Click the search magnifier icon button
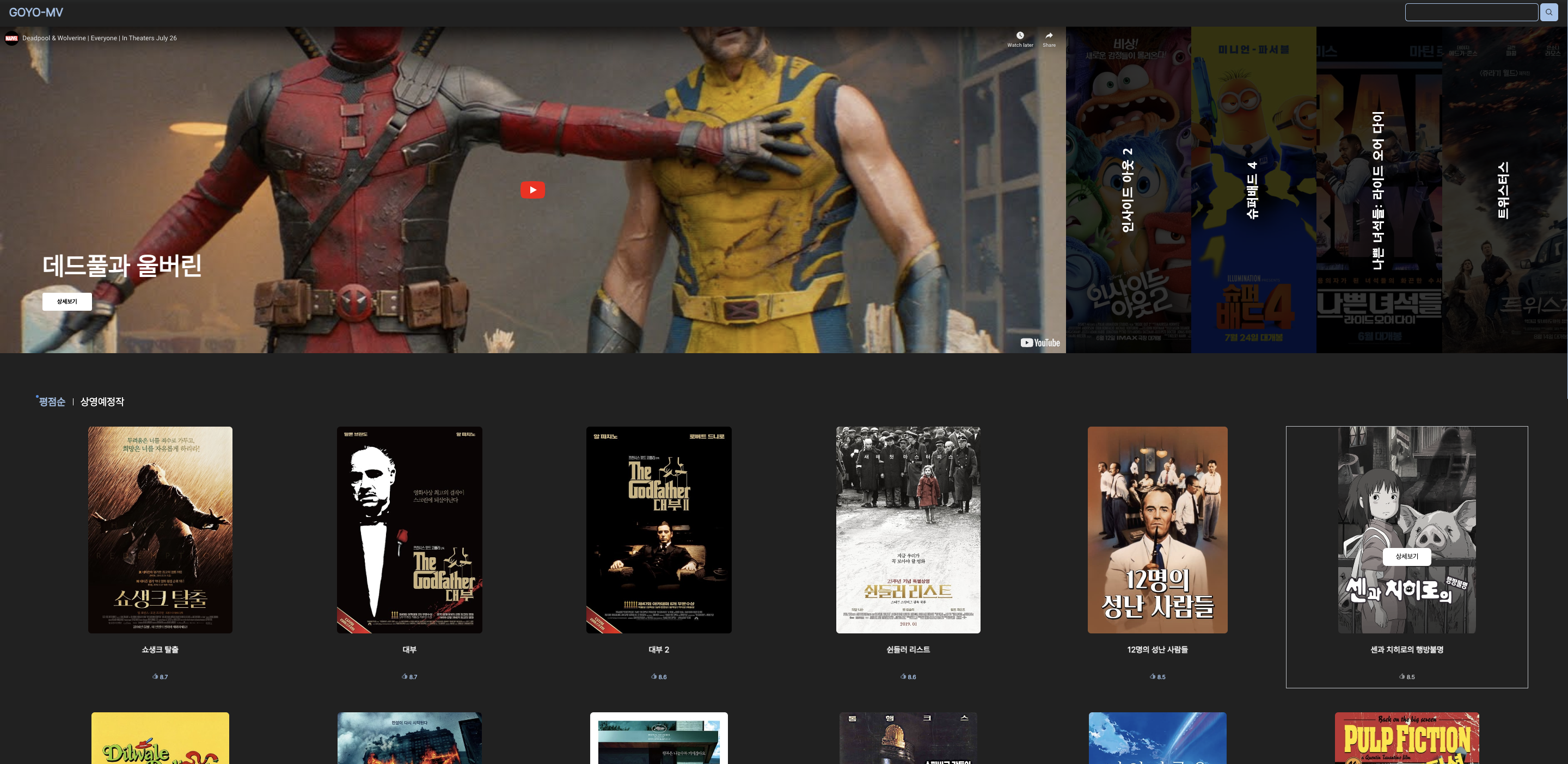Viewport: 1568px width, 764px height. [x=1548, y=12]
